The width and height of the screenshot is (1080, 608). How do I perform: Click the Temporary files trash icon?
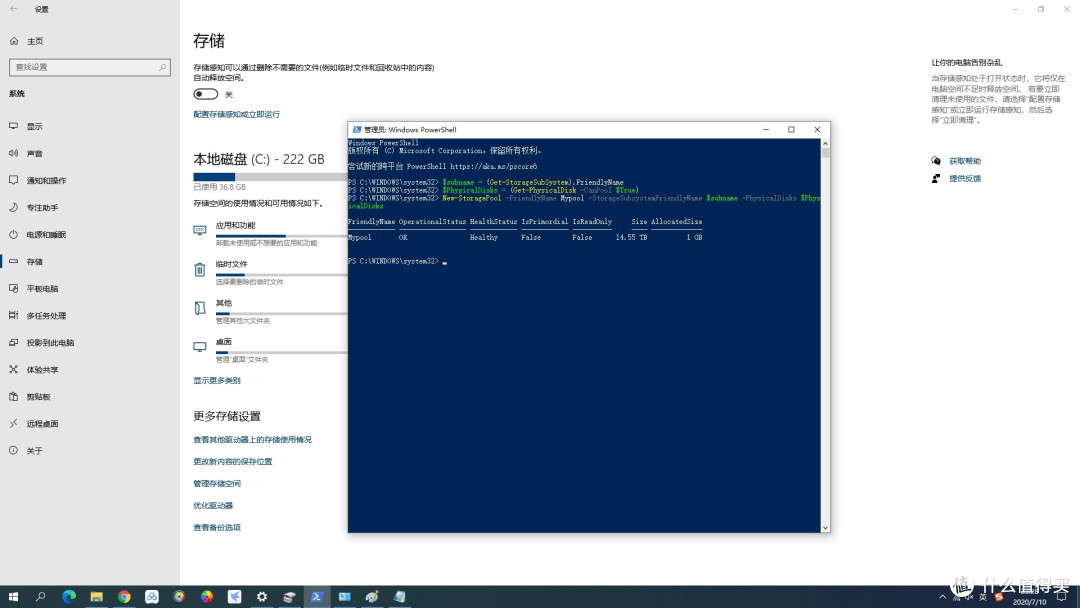199,268
